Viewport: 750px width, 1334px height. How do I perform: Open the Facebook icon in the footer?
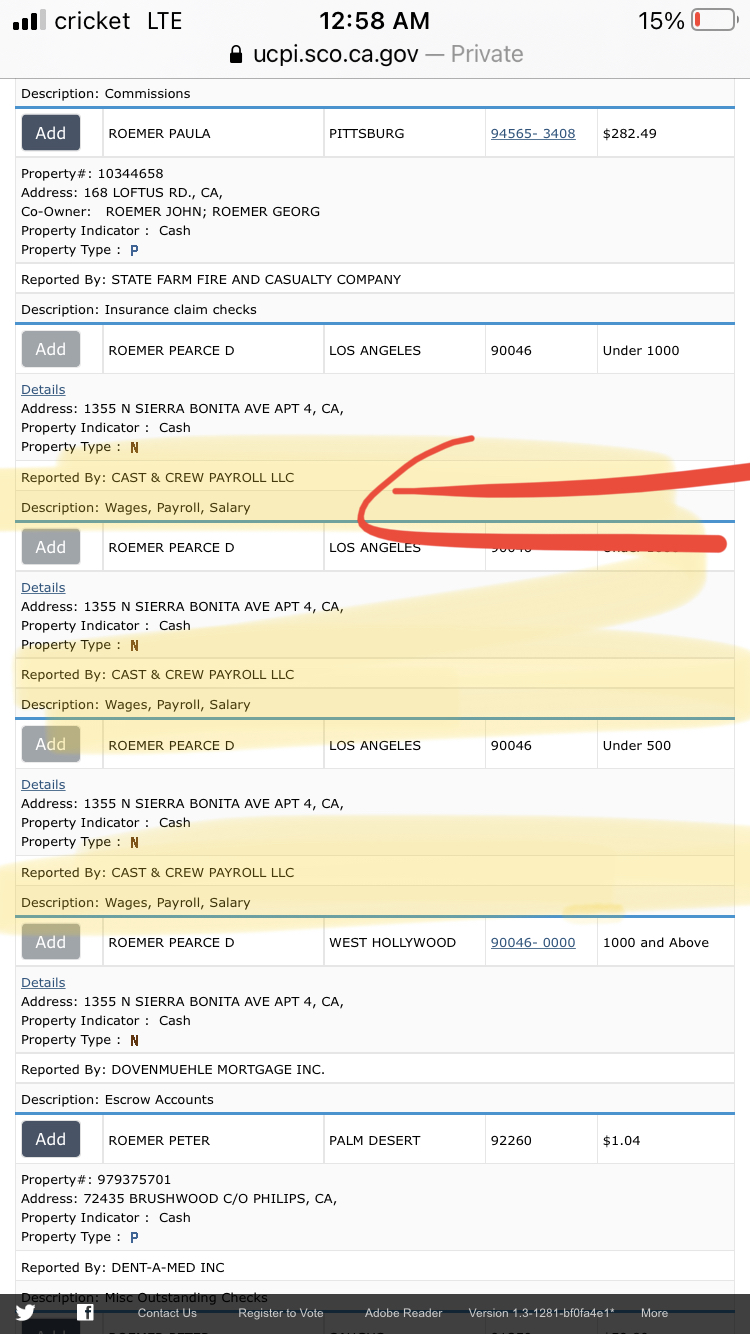tap(86, 1313)
